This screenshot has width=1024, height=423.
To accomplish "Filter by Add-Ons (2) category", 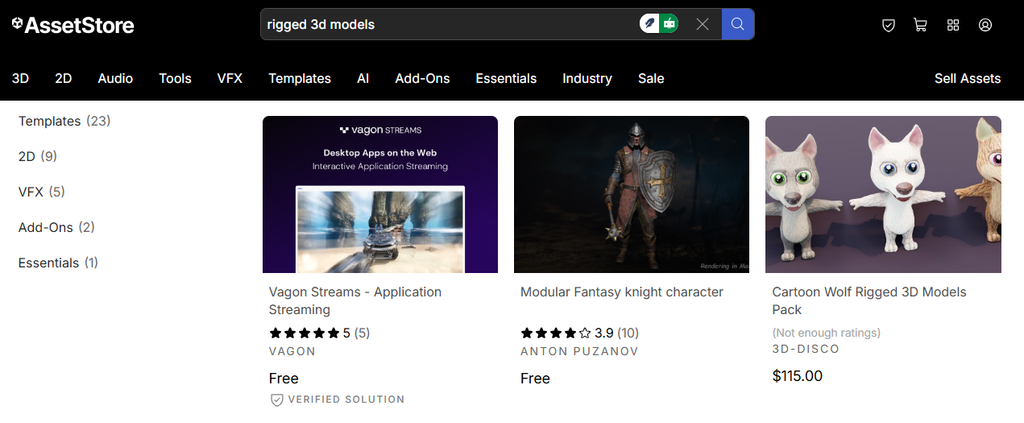I will click(x=56, y=227).
